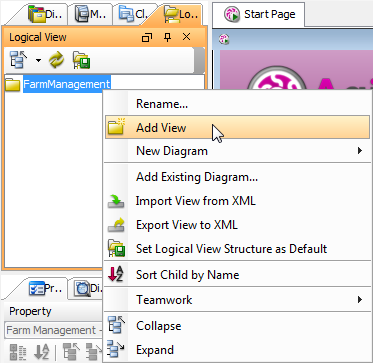This screenshot has height=363, width=373.
Task: Switch to the M.. model tab
Action: coord(91,15)
